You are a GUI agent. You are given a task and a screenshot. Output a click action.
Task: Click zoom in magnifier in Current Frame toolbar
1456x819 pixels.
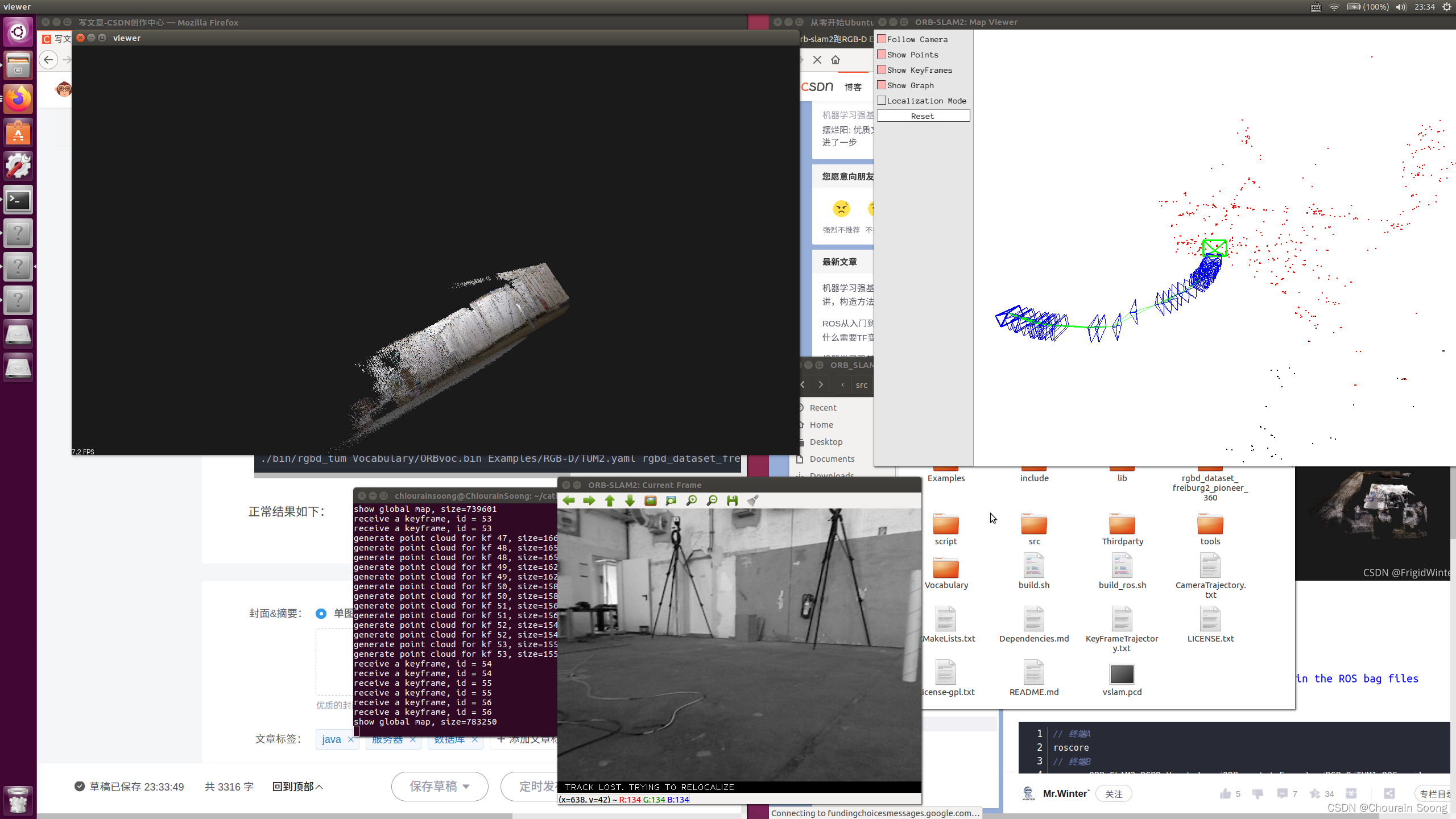(x=692, y=500)
